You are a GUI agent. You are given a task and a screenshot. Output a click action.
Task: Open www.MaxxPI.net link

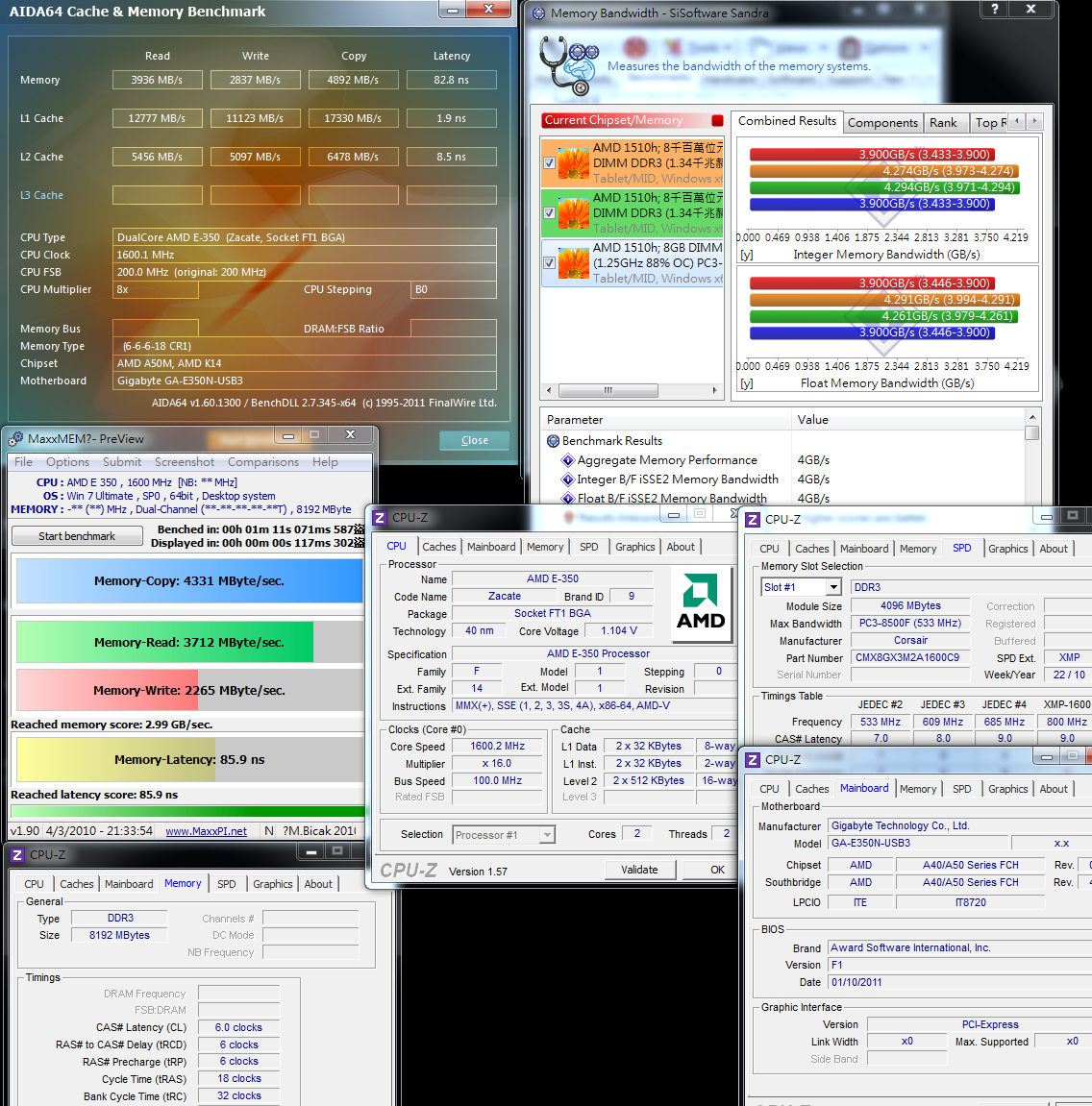206,831
